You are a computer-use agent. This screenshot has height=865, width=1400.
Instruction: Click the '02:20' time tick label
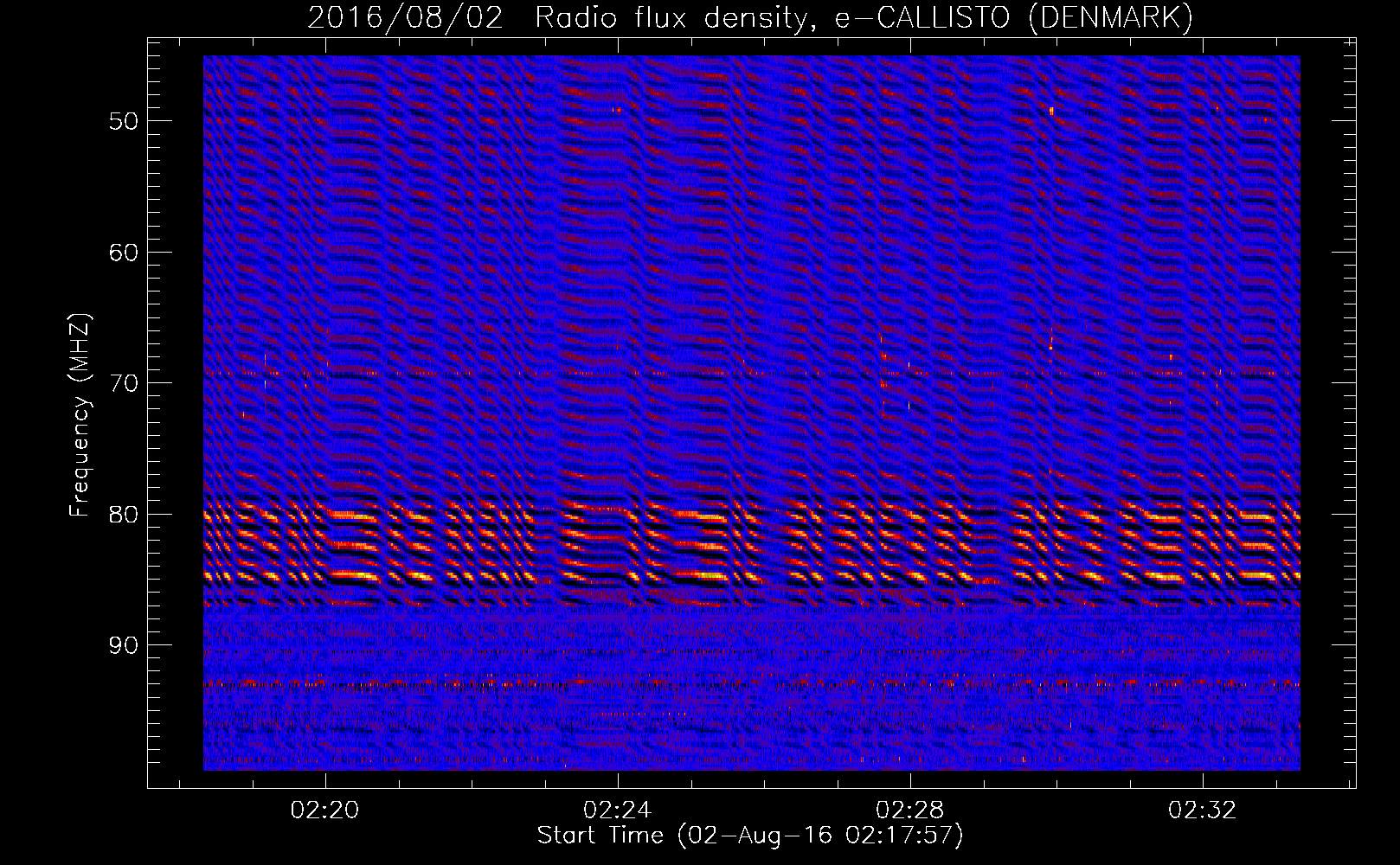tap(325, 811)
